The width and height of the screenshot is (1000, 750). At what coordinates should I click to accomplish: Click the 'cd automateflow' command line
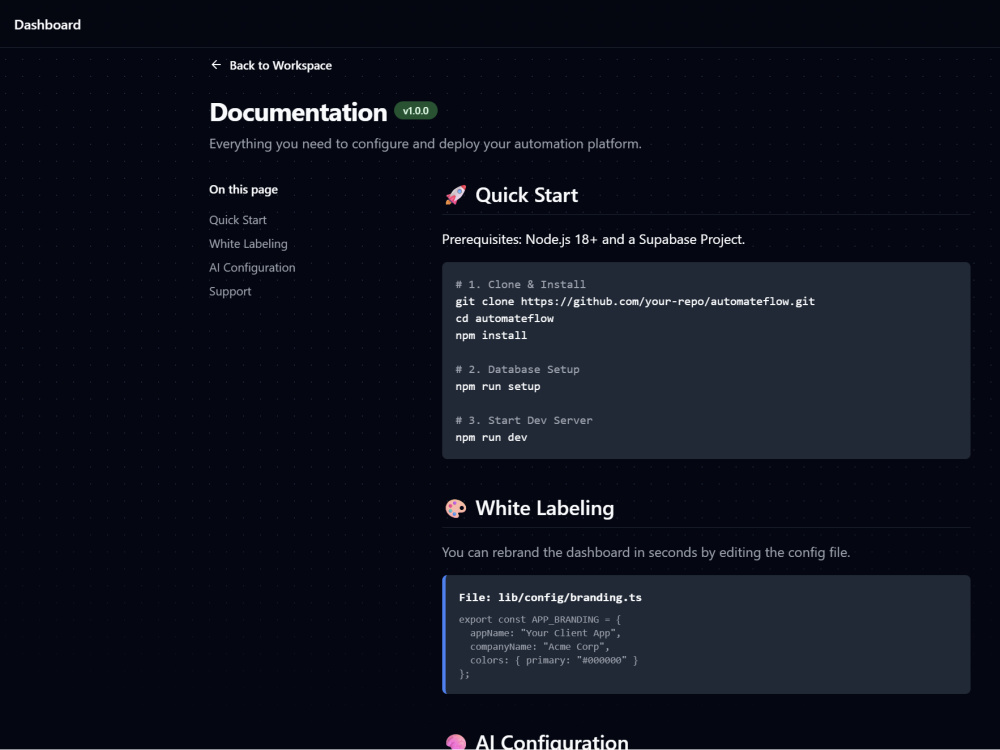[x=504, y=318]
